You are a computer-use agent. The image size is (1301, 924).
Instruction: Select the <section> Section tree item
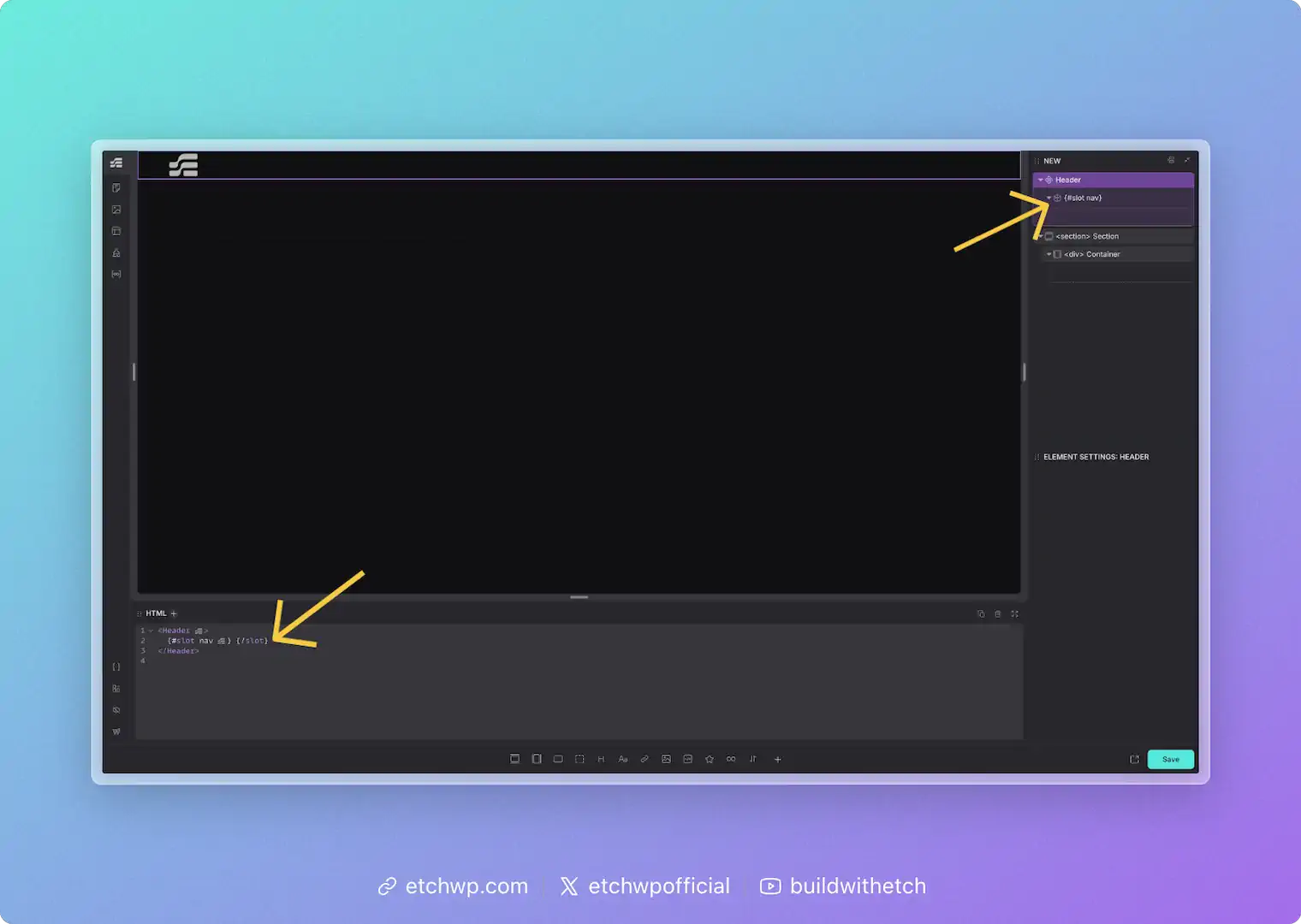1087,237
